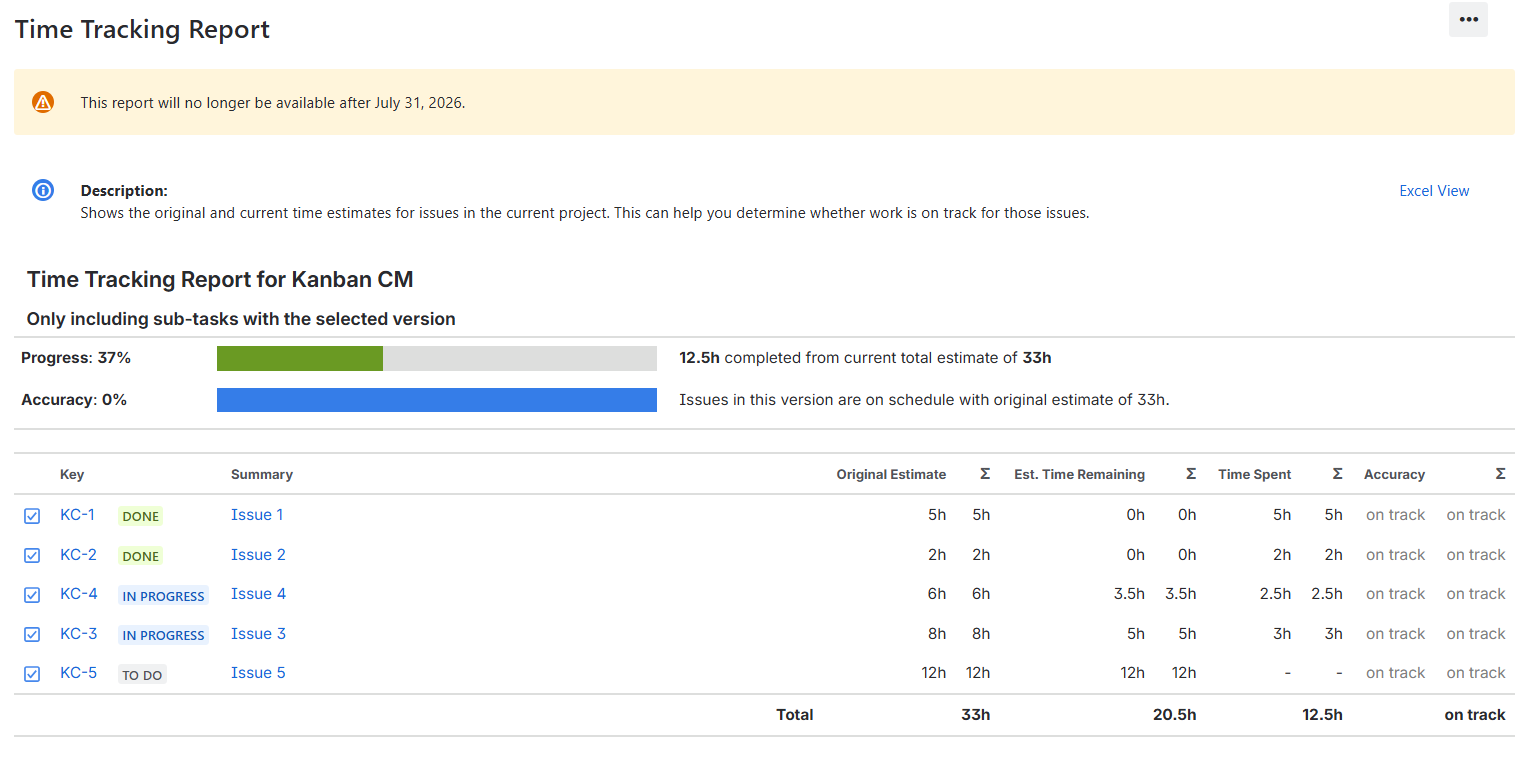Open the Issue 4 summary link

click(258, 593)
